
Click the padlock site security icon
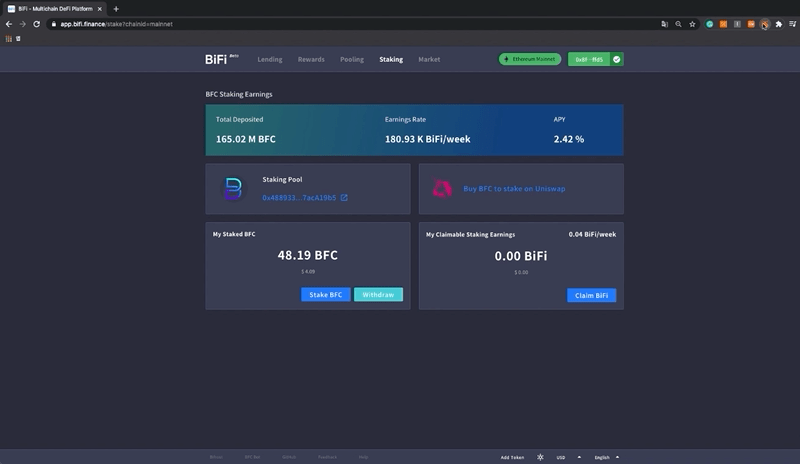54,24
